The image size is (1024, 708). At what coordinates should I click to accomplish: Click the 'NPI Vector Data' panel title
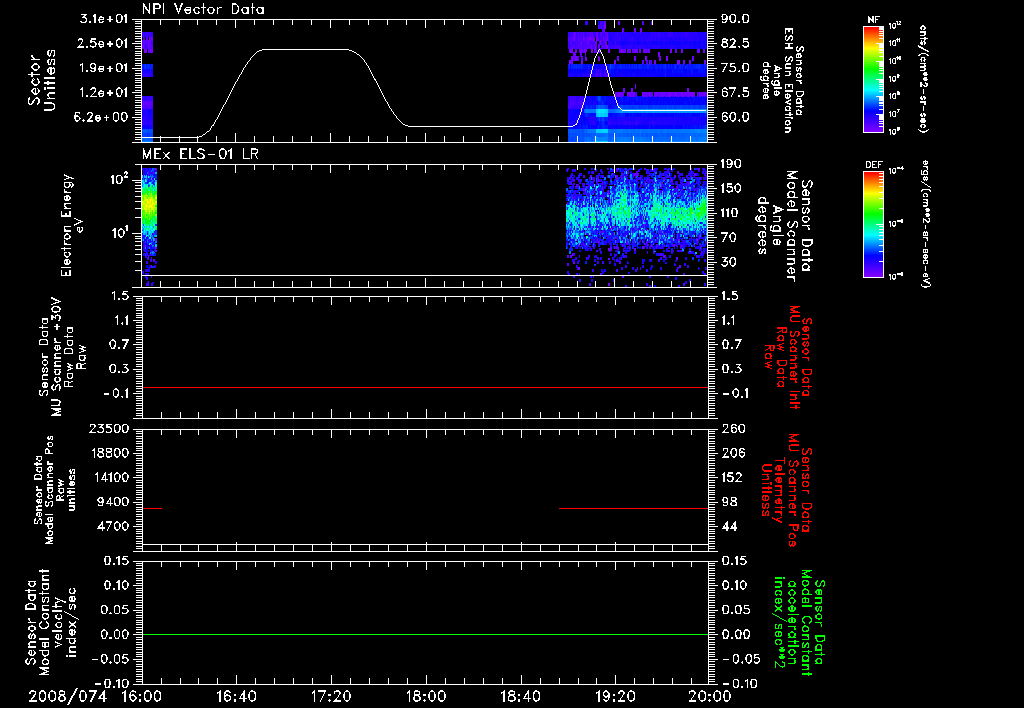coord(203,9)
